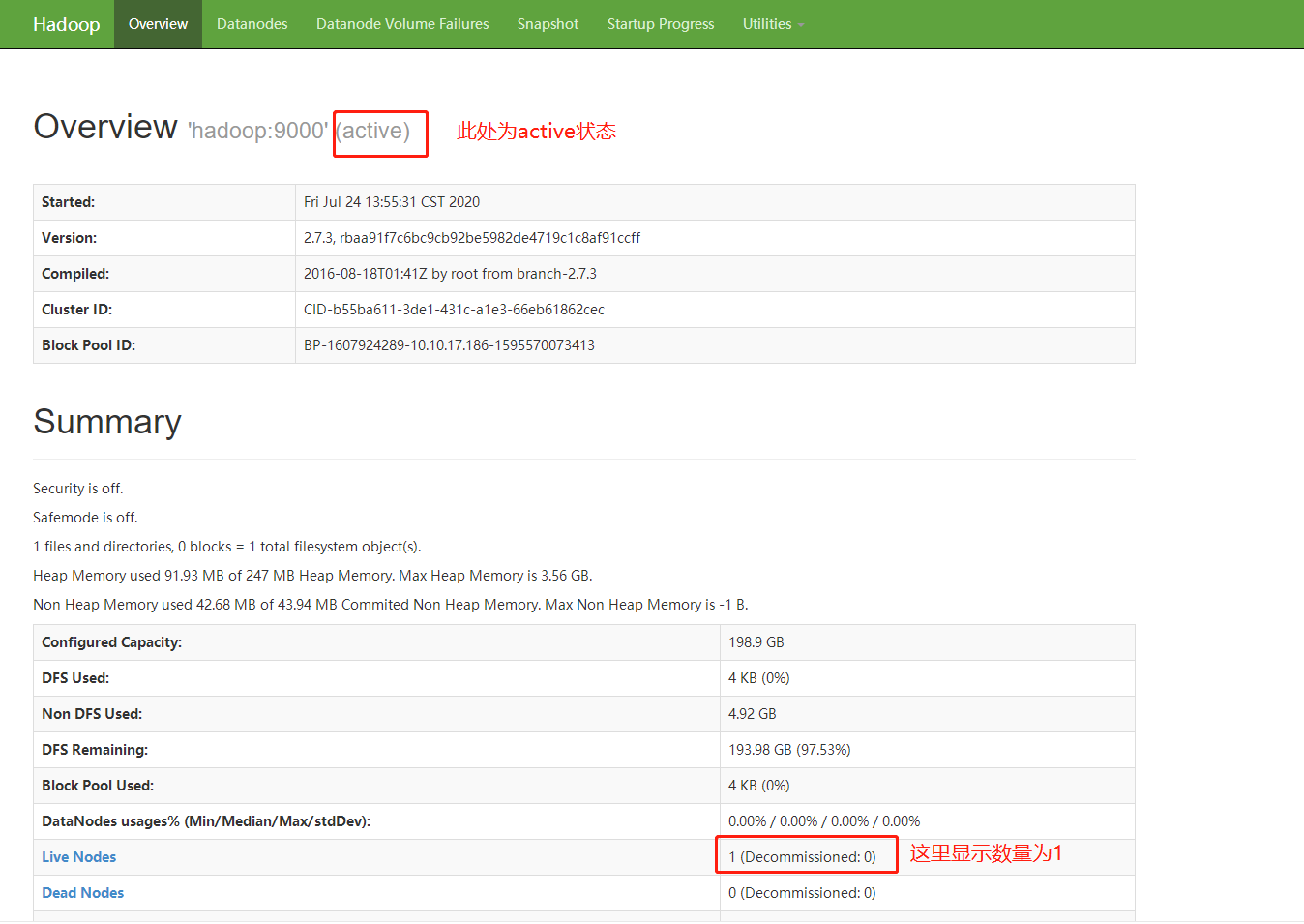Image resolution: width=1304 pixels, height=924 pixels.
Task: Open the Dead Nodes link
Action: tap(82, 893)
